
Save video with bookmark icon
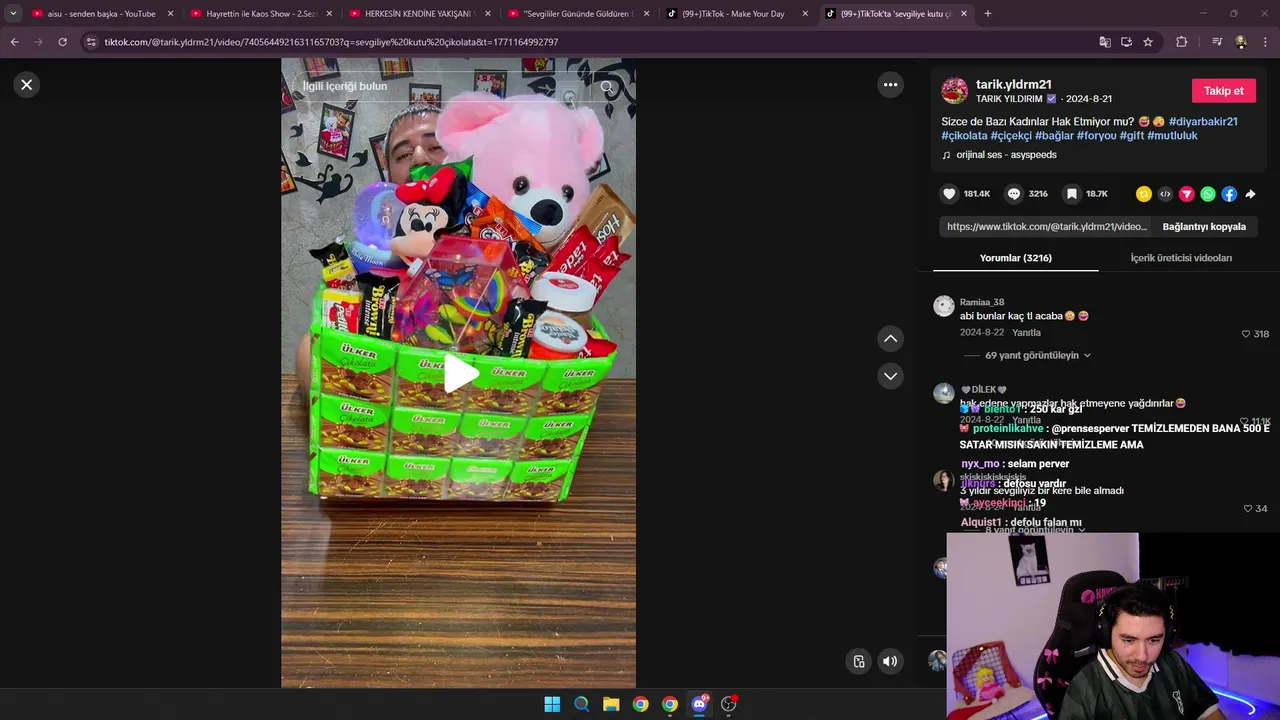pos(1071,194)
